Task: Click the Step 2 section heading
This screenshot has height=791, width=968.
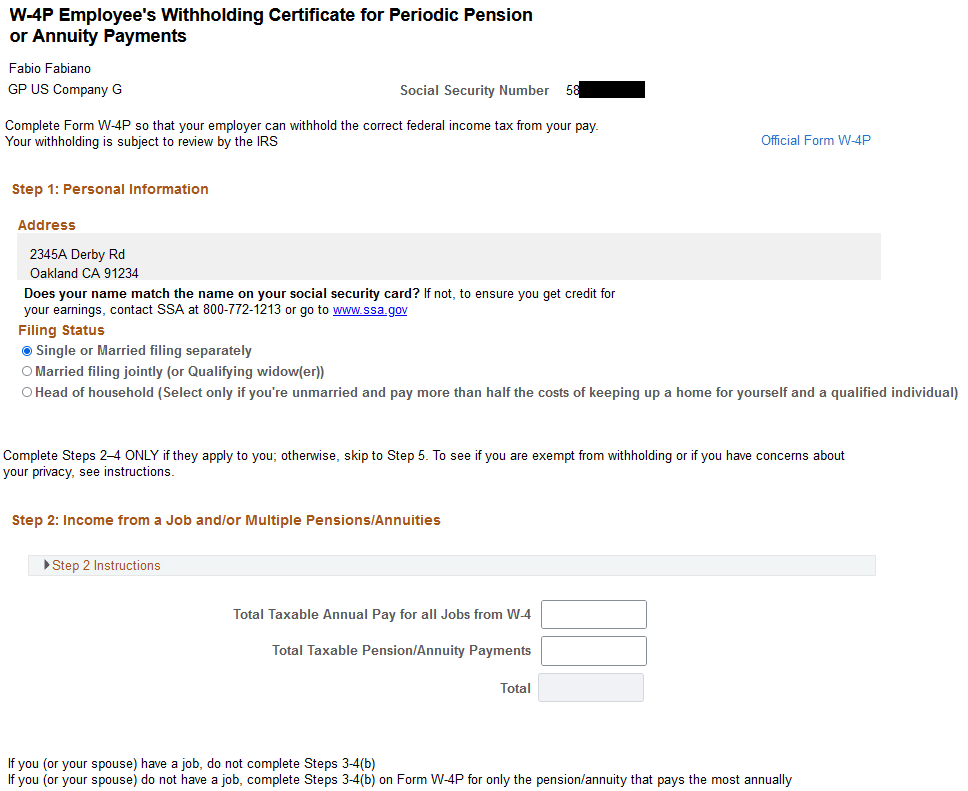Action: (224, 520)
